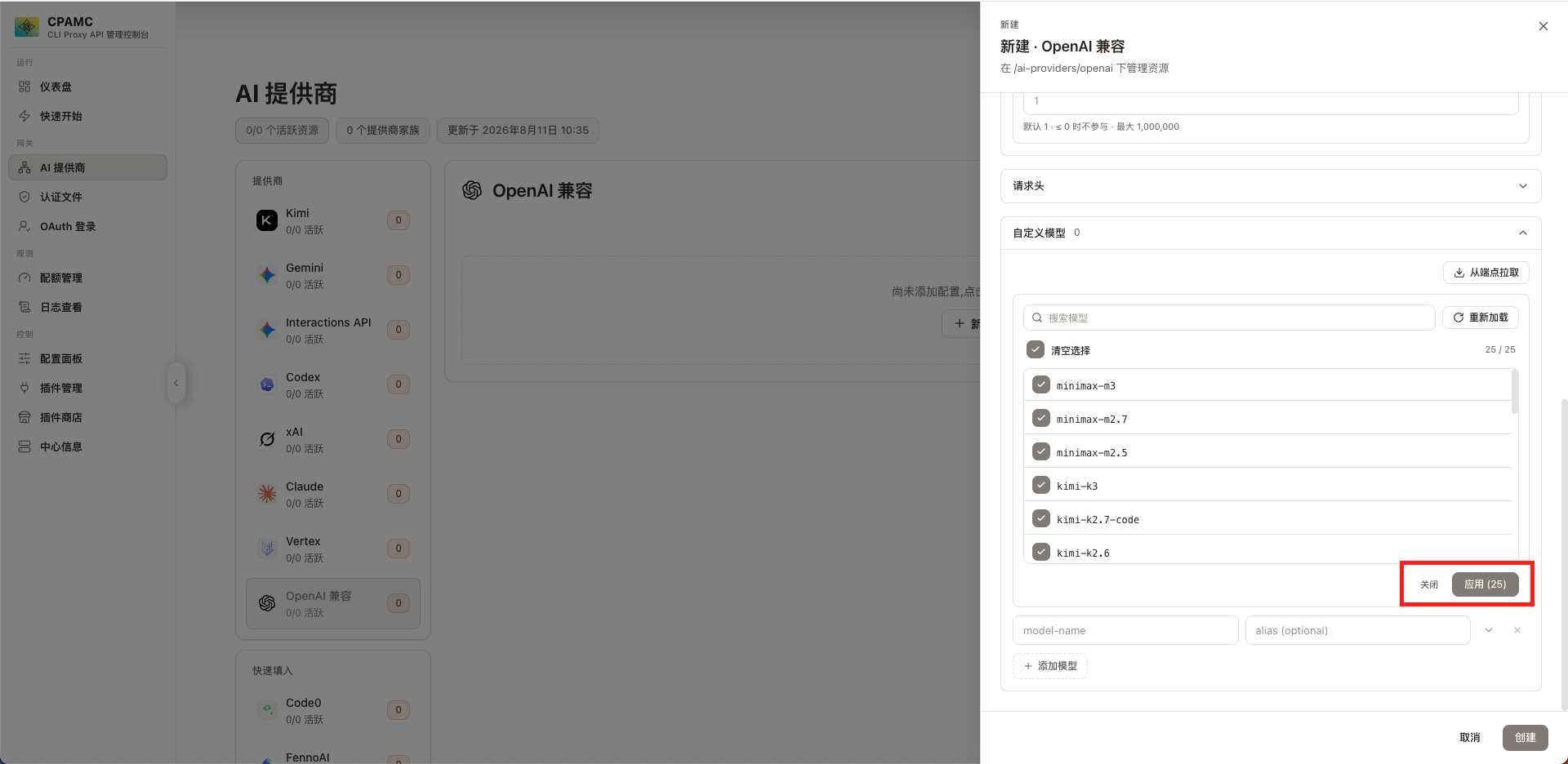Screen dimensions: 1568x764
Task: Focus the 搜索模型 search field
Action: tap(1229, 318)
